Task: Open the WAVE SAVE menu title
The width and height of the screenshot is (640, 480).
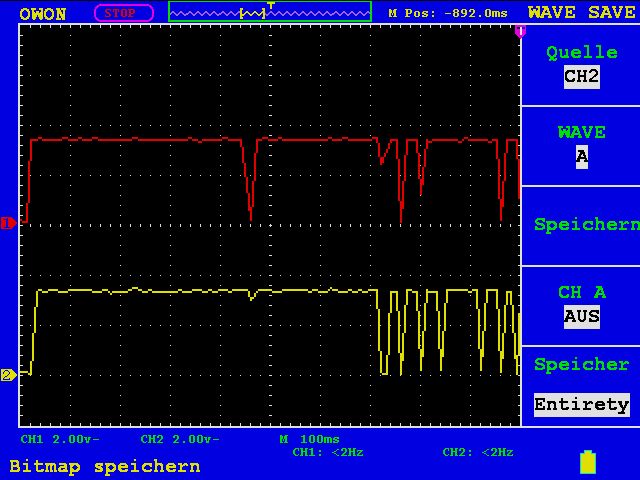Action: coord(582,12)
